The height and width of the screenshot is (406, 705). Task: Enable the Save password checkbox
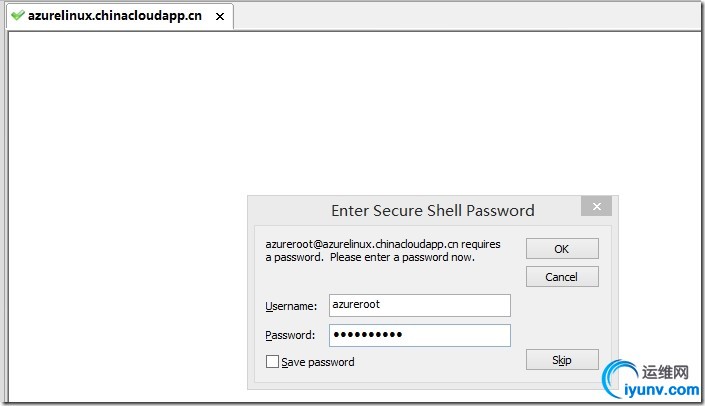point(272,362)
